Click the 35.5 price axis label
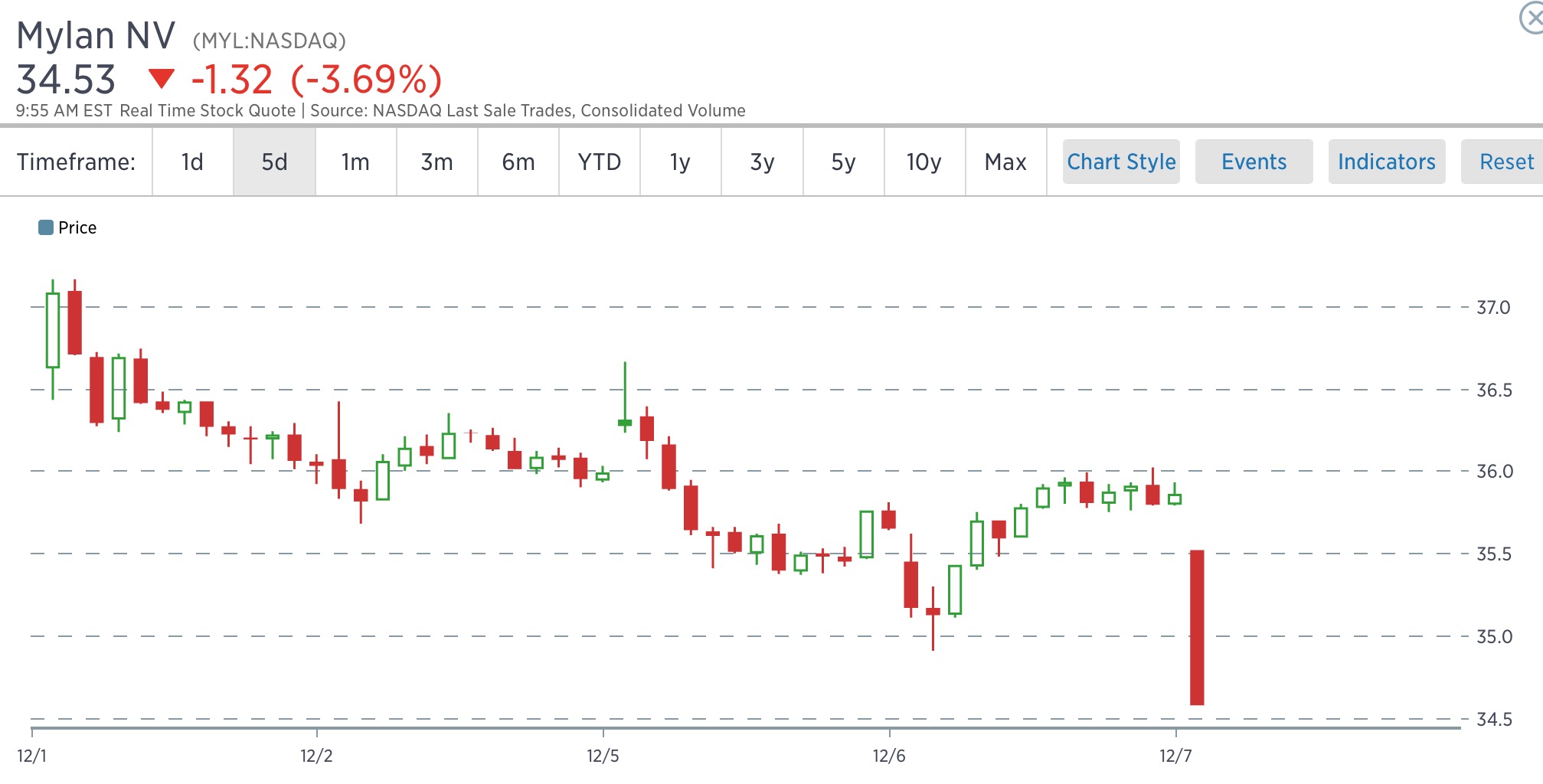This screenshot has height=784, width=1543. pyautogui.click(x=1494, y=554)
